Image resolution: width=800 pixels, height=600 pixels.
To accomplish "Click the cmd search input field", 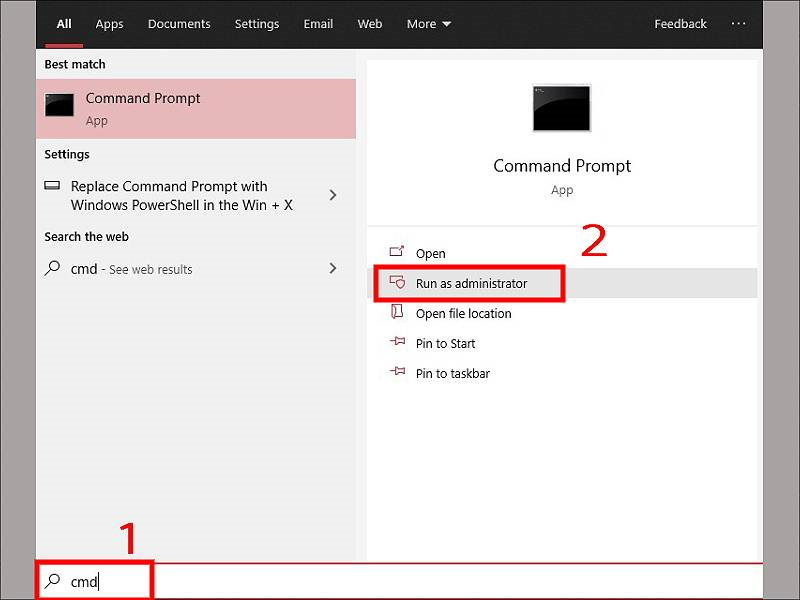I will [93, 581].
